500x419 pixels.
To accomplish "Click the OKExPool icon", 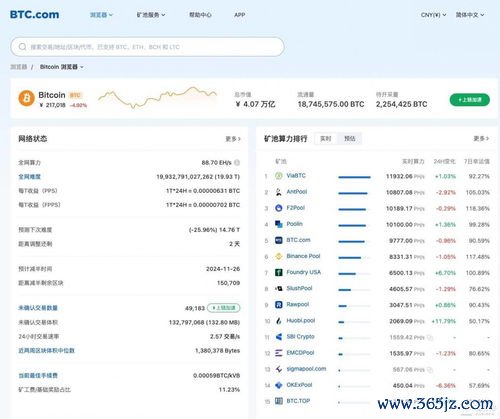I will [x=279, y=385].
